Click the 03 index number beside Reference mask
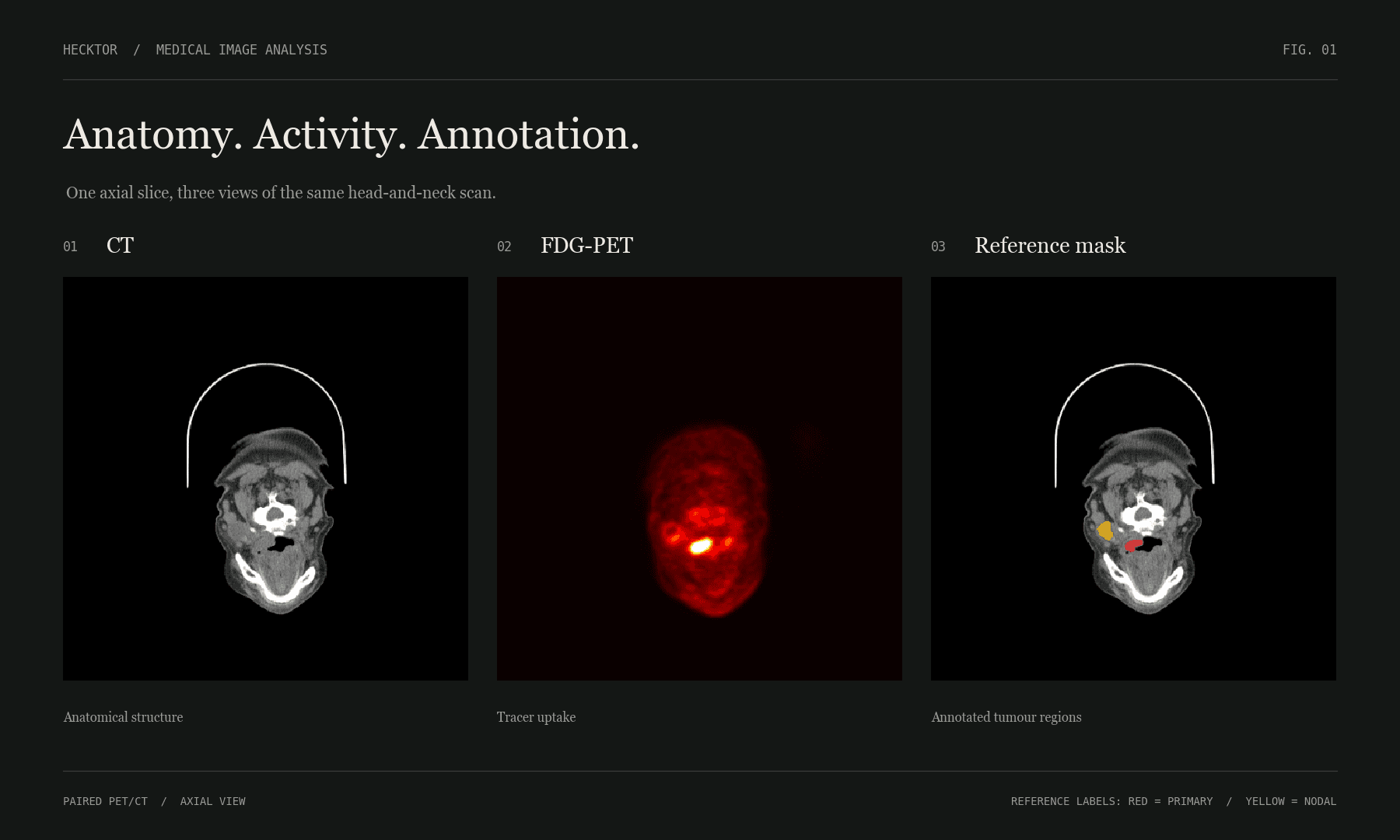 (x=938, y=247)
